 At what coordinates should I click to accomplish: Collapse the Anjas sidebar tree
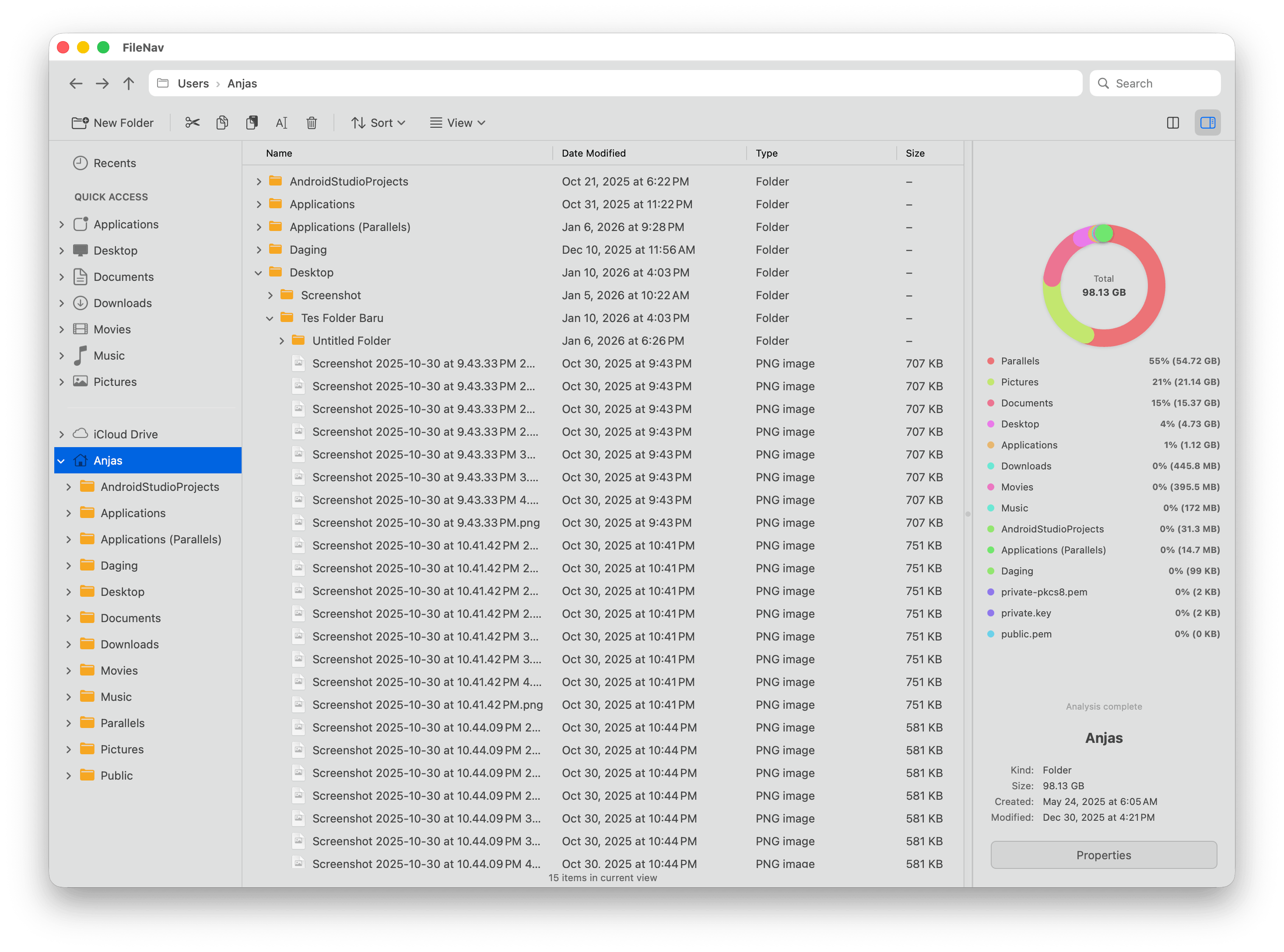[61, 460]
